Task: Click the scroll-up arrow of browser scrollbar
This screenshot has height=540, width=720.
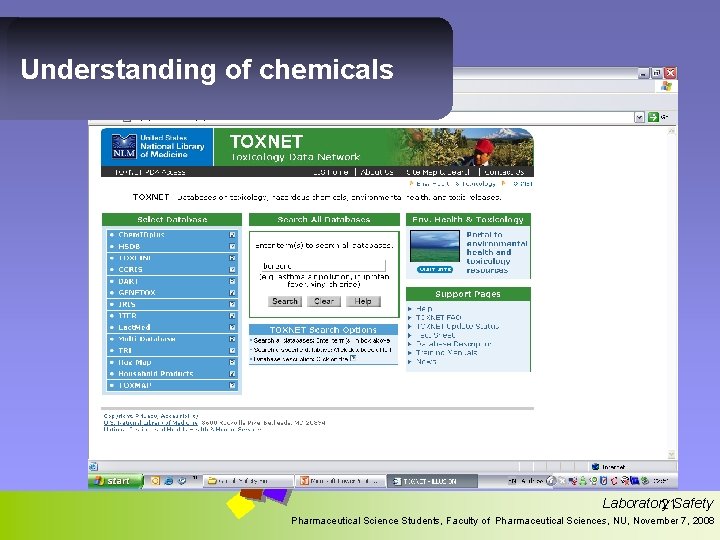Action: (671, 131)
